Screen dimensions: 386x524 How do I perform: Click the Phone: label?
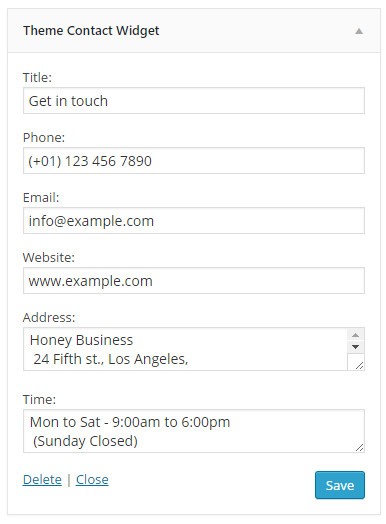click(x=44, y=138)
